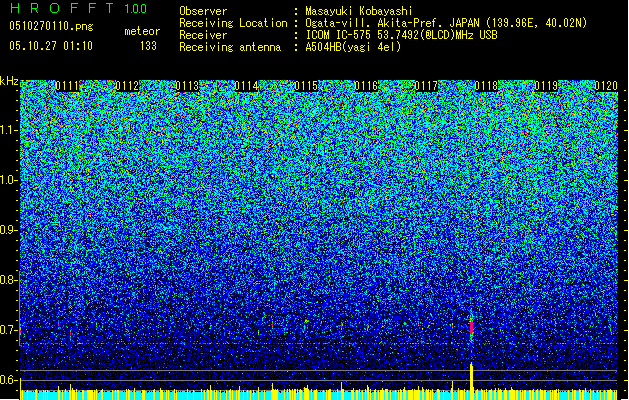This screenshot has height=400, width=629.
Task: Click the 0114 time marker label
Action: click(246, 86)
